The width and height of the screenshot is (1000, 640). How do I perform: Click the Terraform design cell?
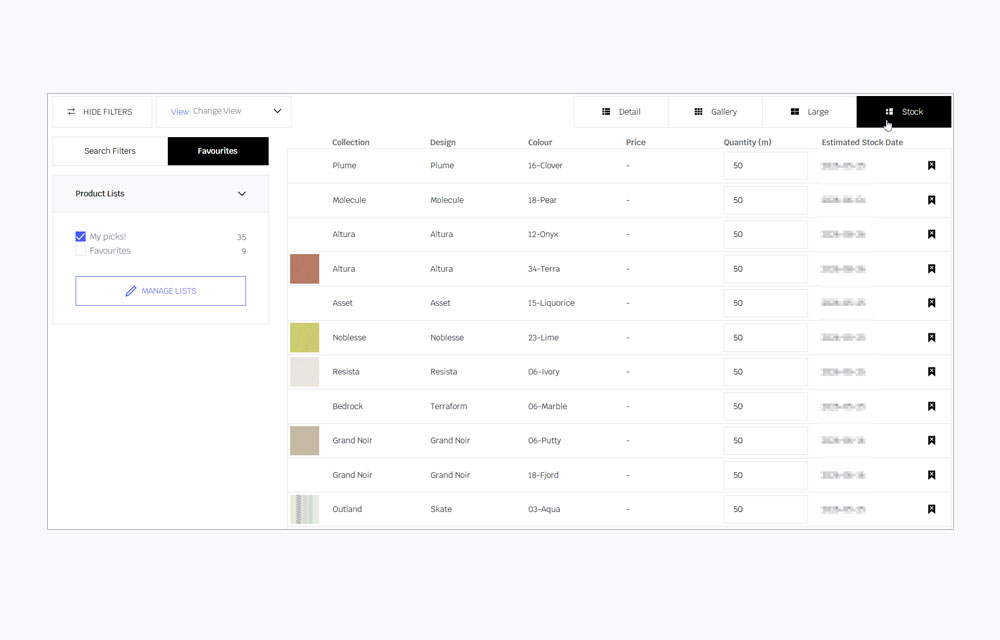click(448, 406)
